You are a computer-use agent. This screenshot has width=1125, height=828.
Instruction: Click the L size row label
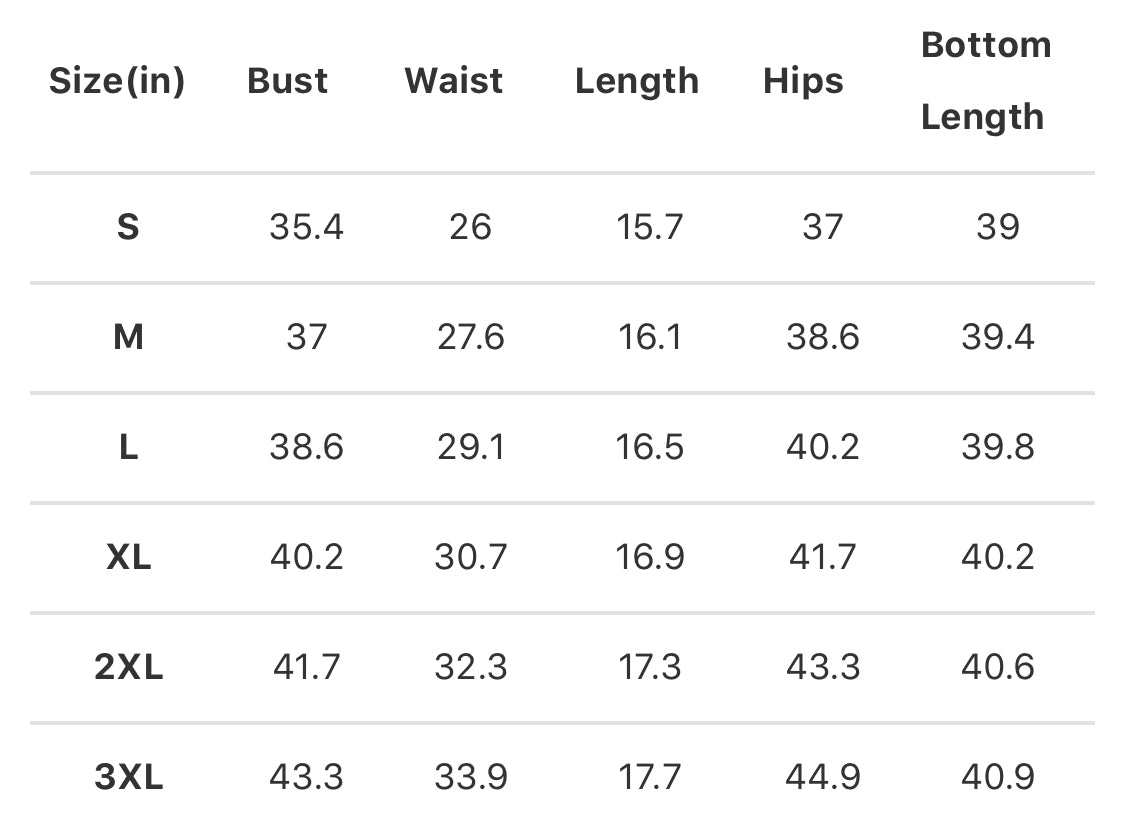pyautogui.click(x=128, y=447)
